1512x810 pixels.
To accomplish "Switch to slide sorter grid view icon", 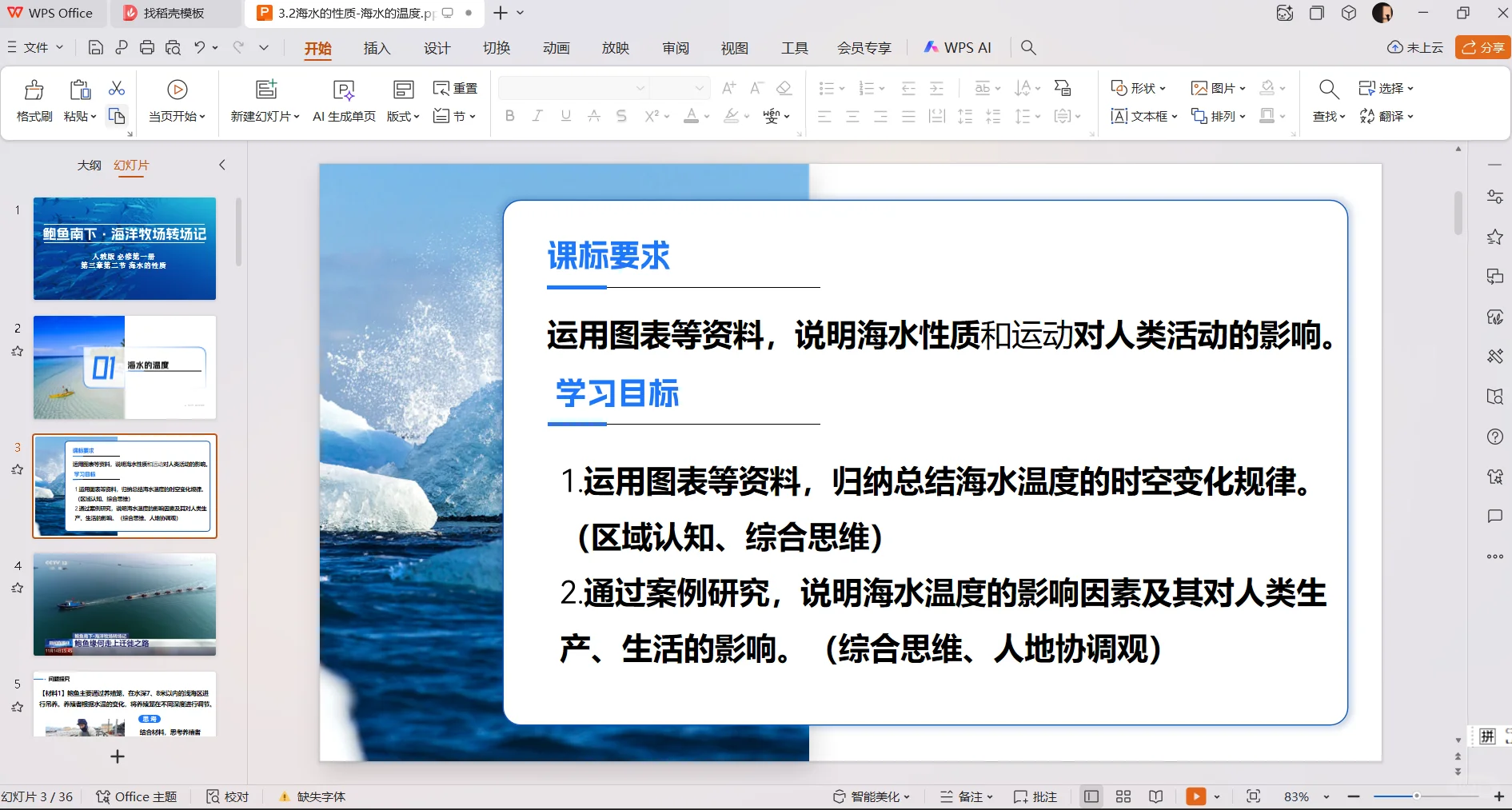I will (1123, 796).
